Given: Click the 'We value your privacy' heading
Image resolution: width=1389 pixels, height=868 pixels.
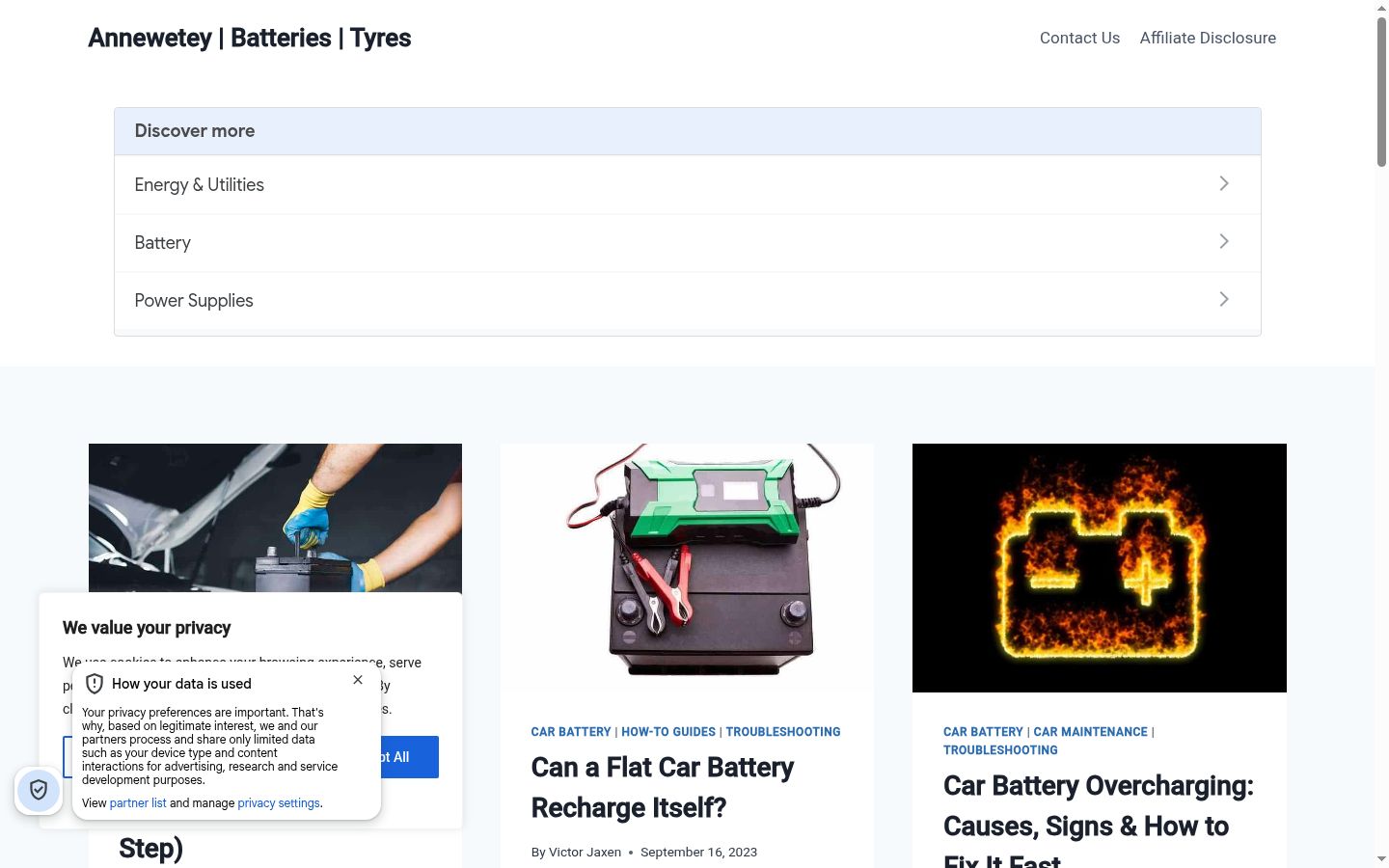Looking at the screenshot, I should [x=147, y=628].
